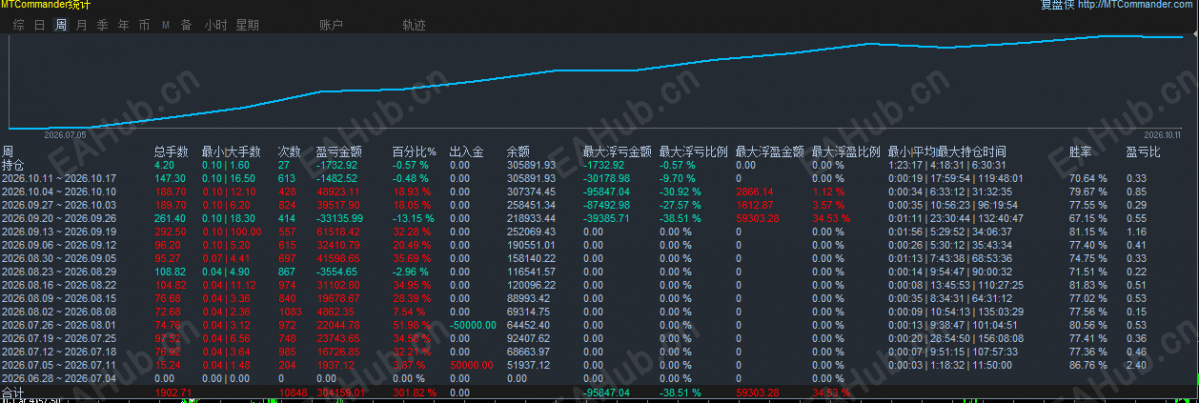Viewport: 1199px width, 403px height.
Task: Click the 盈亏比 column header
Action: (1143, 152)
